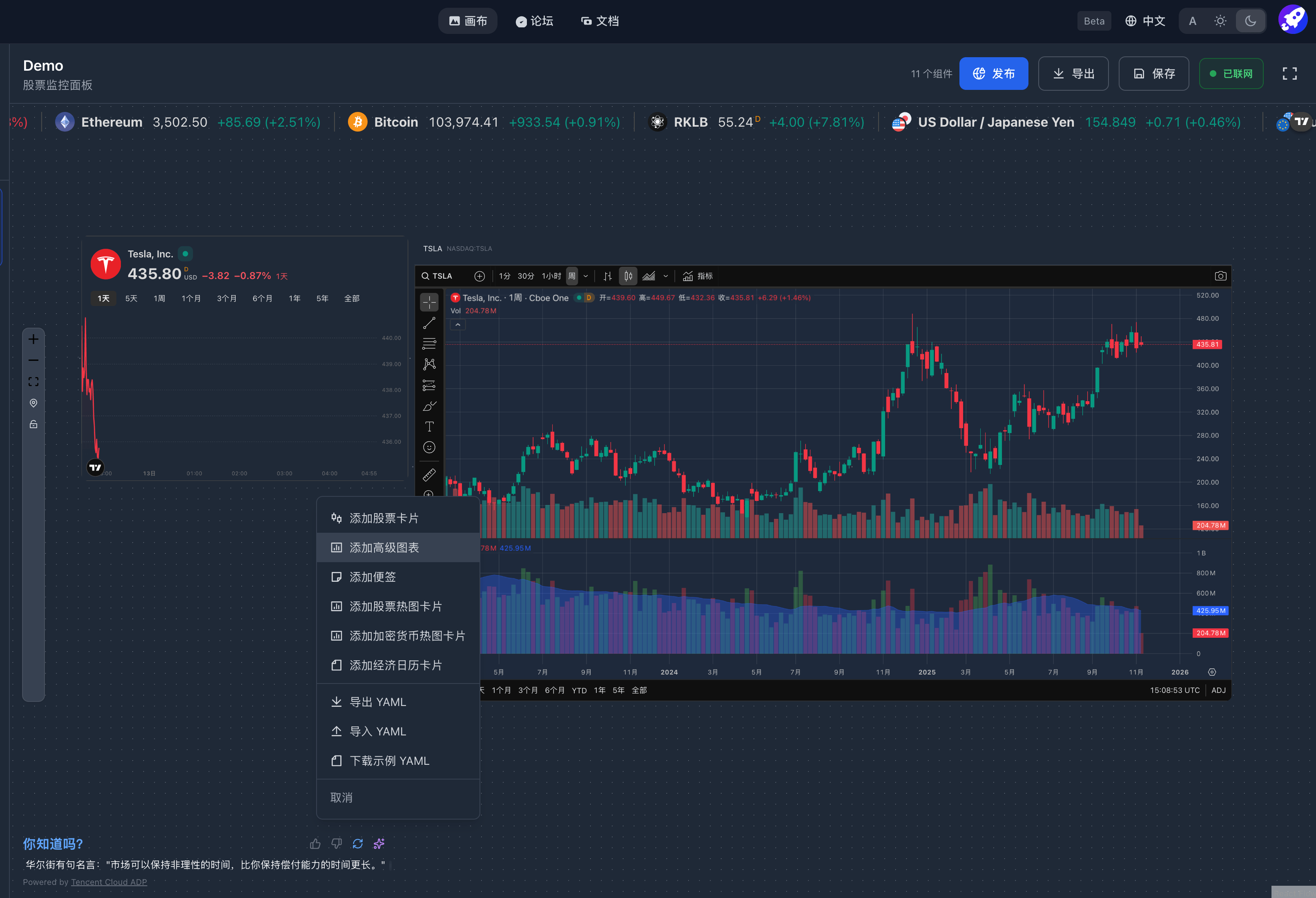Select the text annotation tool
Viewport: 1316px width, 898px height.
(429, 427)
